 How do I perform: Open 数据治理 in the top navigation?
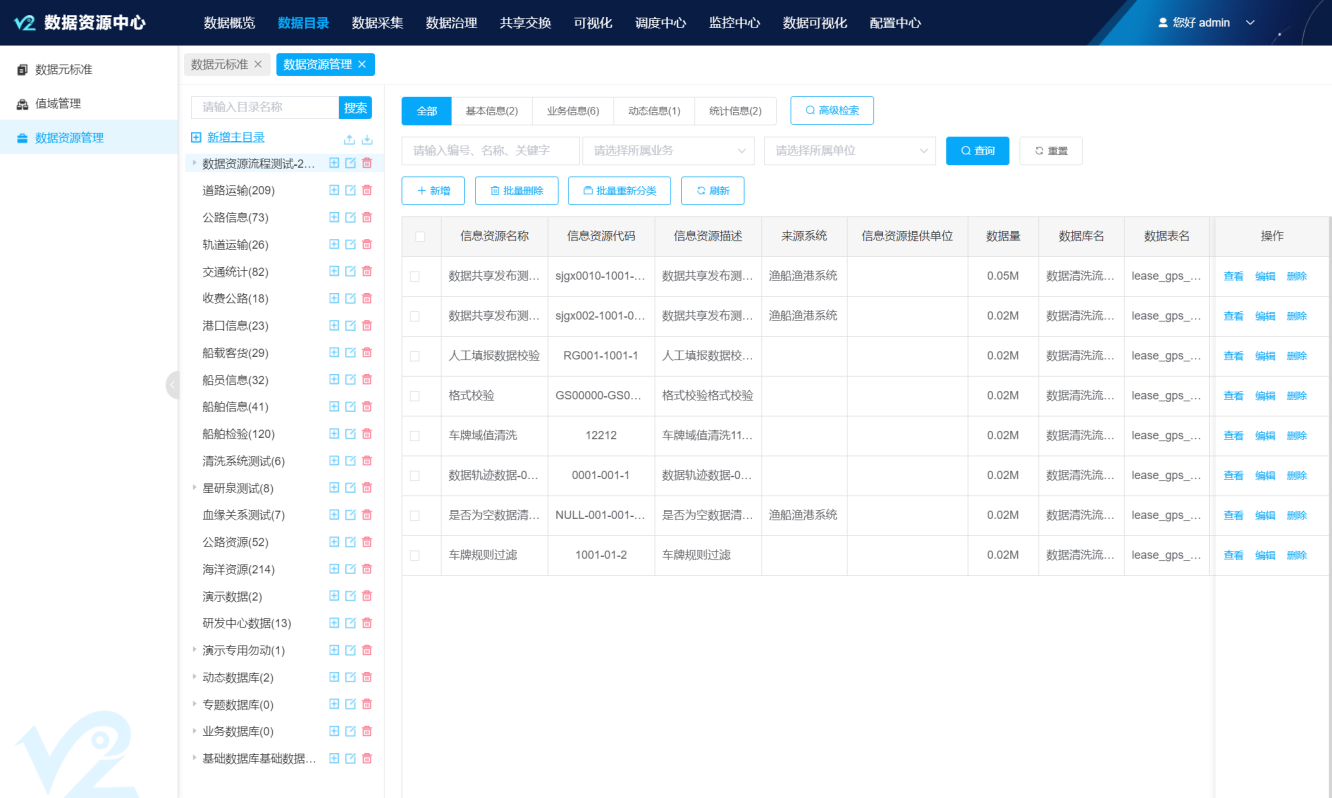click(451, 22)
